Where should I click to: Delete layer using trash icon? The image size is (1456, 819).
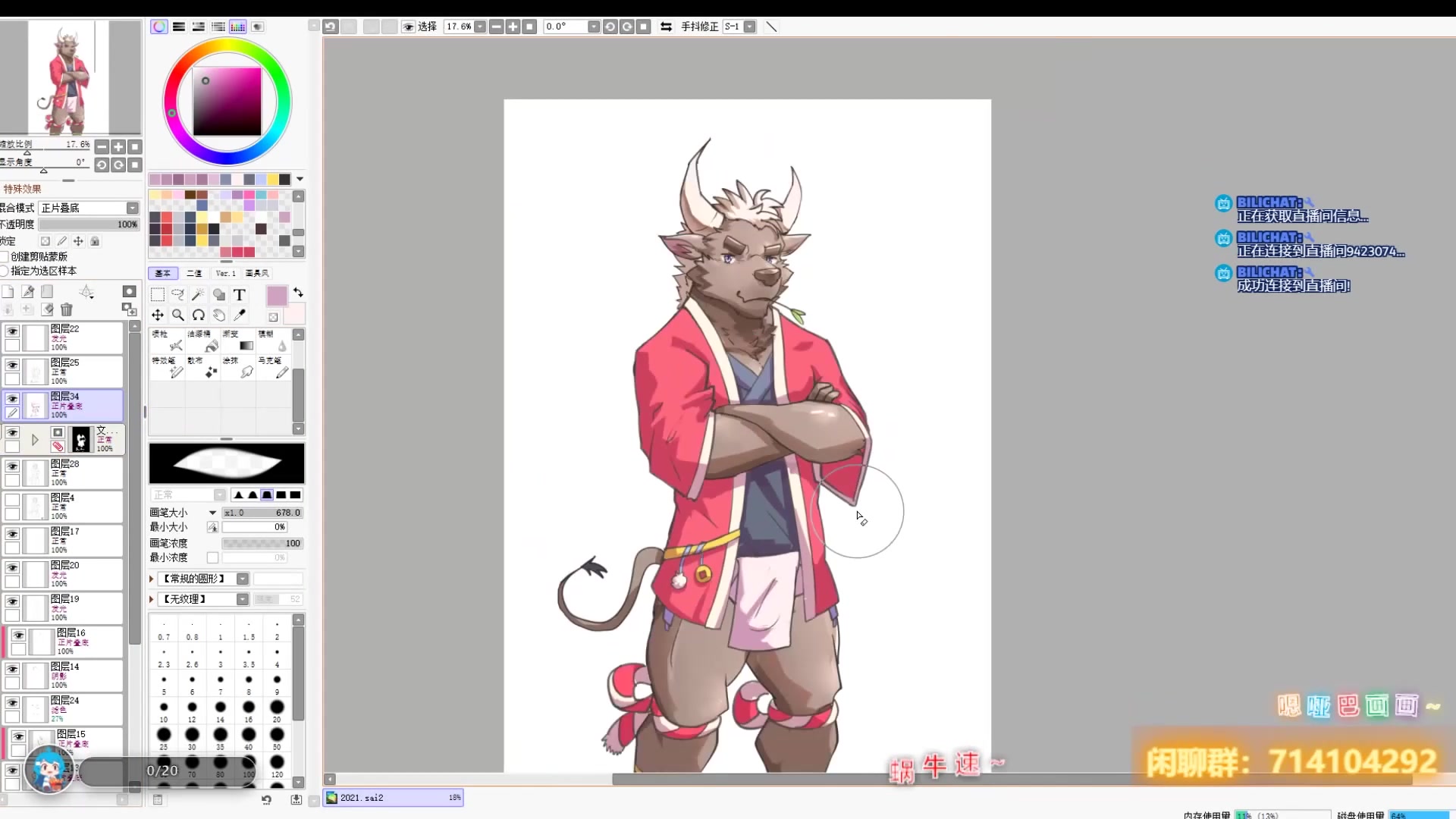[67, 309]
